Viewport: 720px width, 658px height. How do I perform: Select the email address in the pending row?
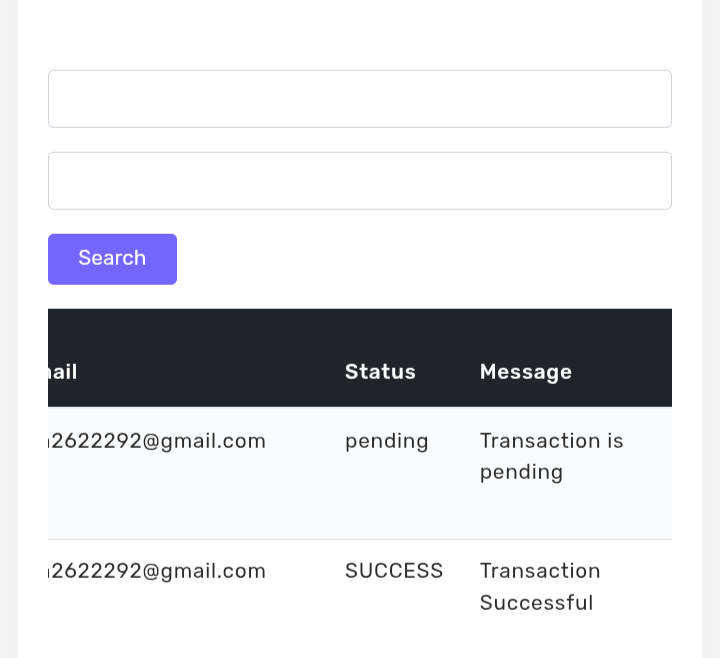tap(158, 441)
